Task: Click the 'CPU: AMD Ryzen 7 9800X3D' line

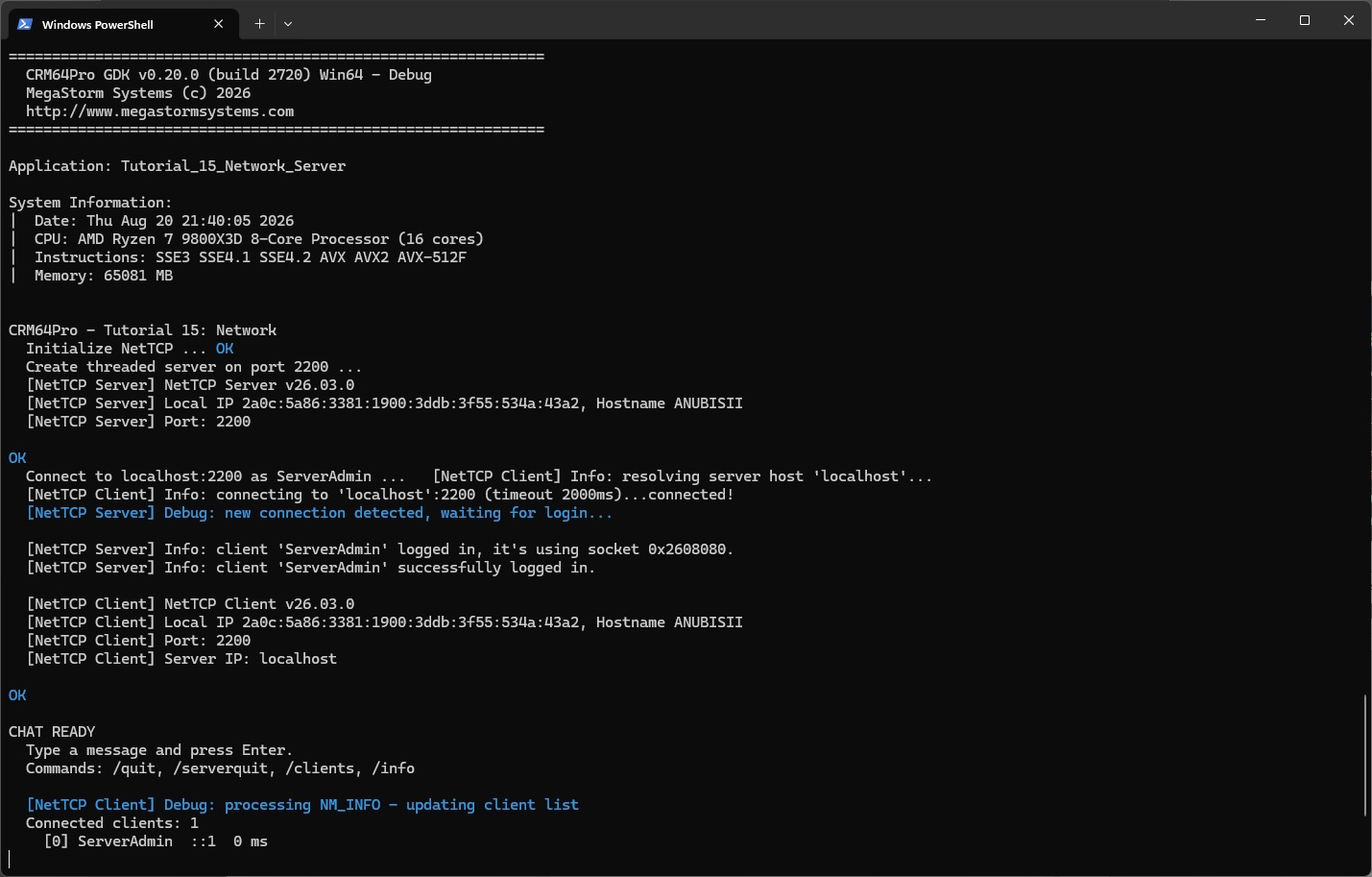Action: [259, 239]
